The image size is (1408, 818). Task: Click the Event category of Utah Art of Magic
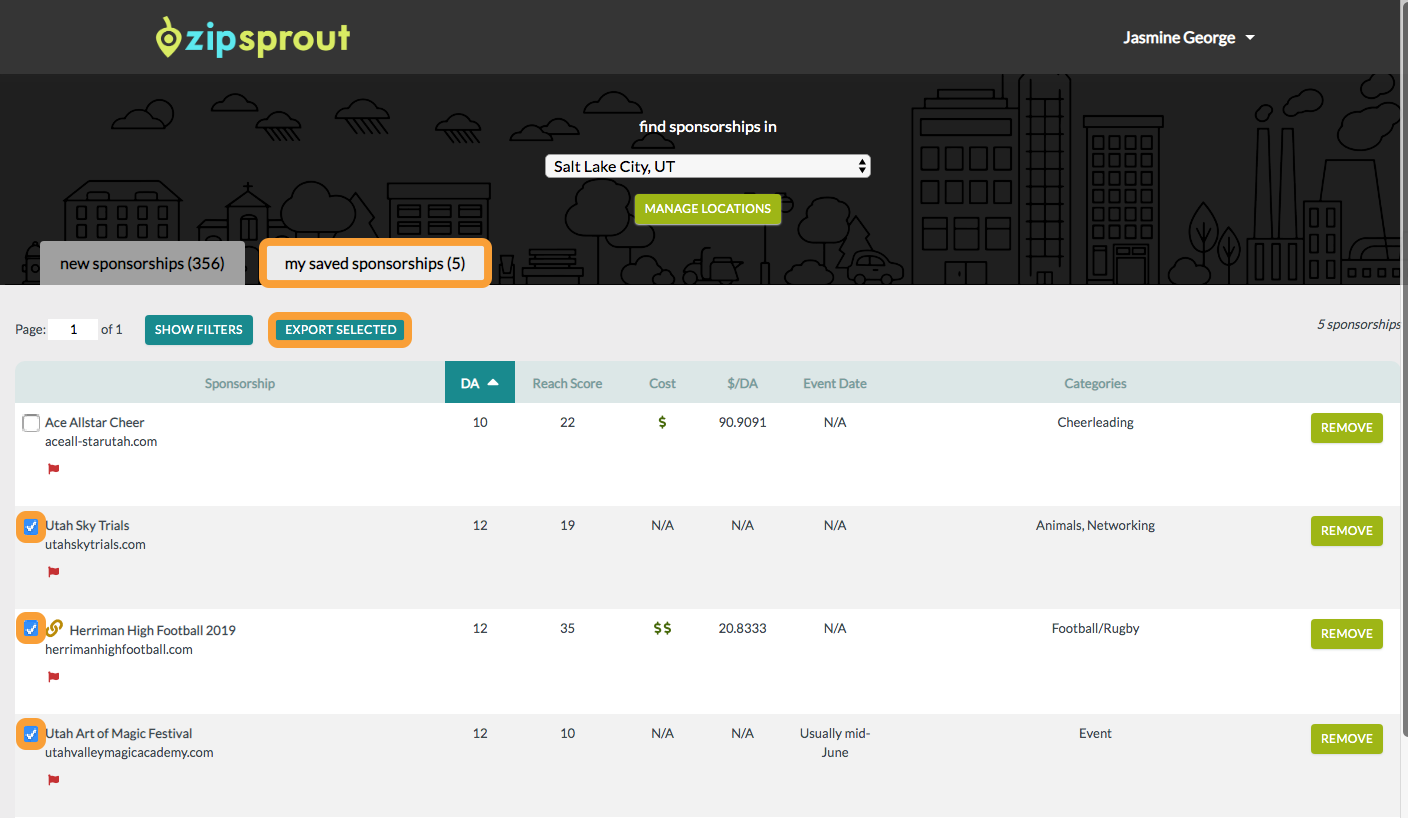(1095, 734)
